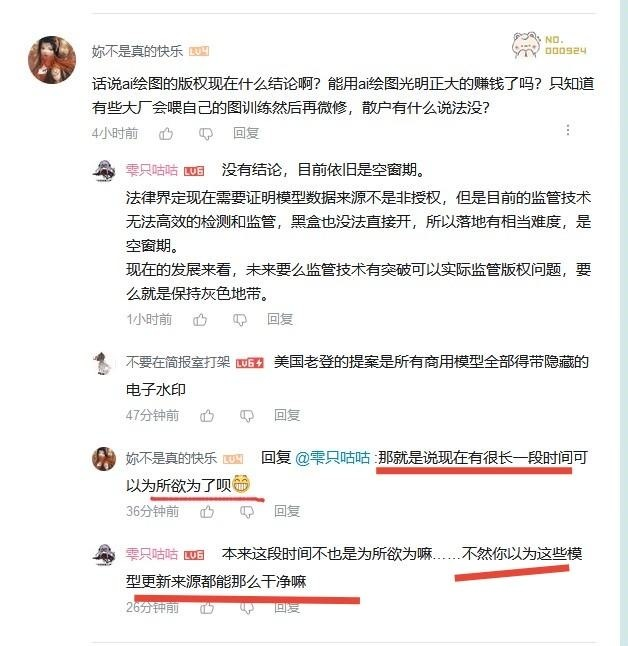Open 雫只咕咕 profile from first reply
The height and width of the screenshot is (646, 628).
[152, 170]
